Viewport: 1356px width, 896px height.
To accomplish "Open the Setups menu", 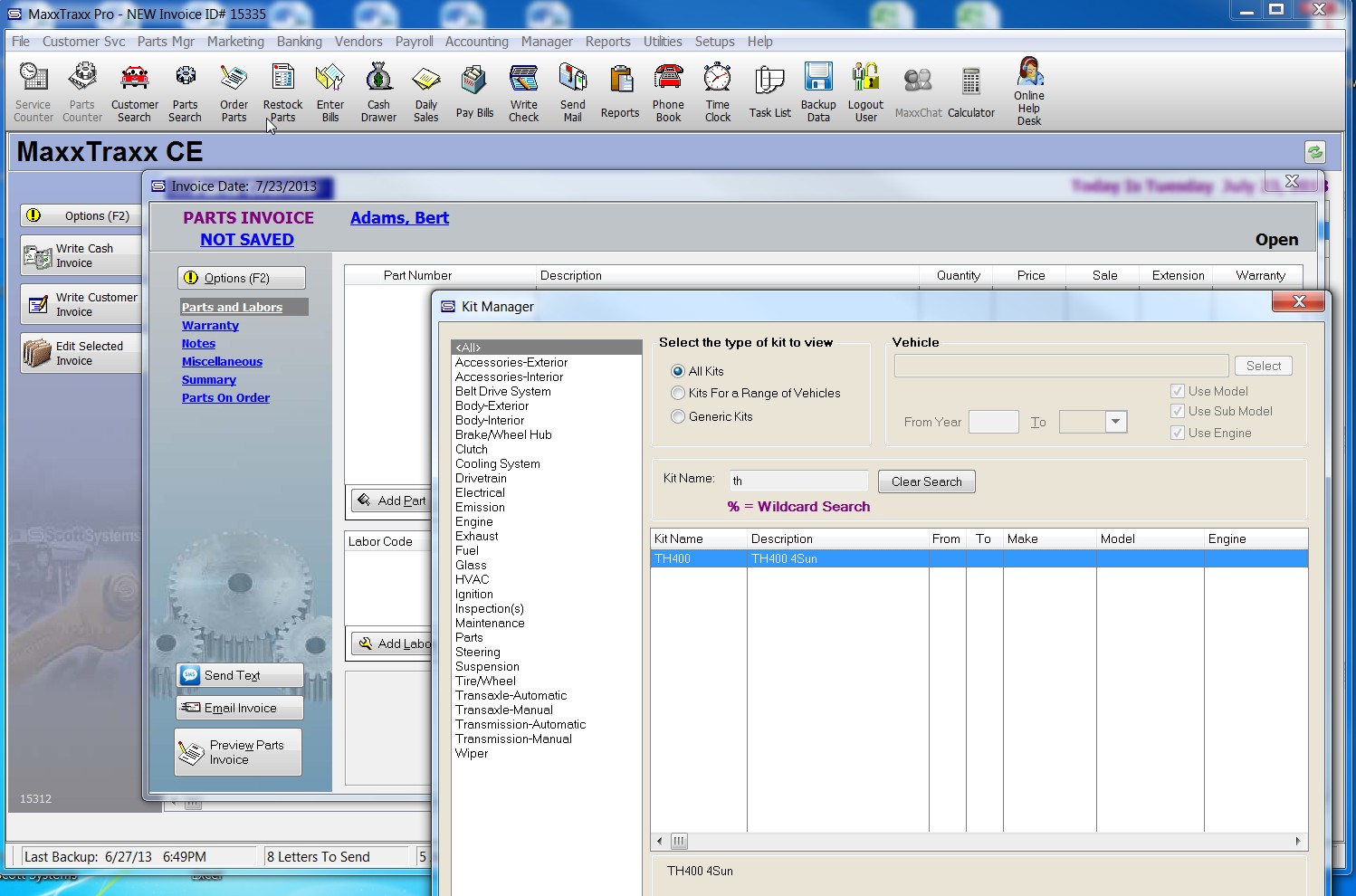I will point(714,42).
